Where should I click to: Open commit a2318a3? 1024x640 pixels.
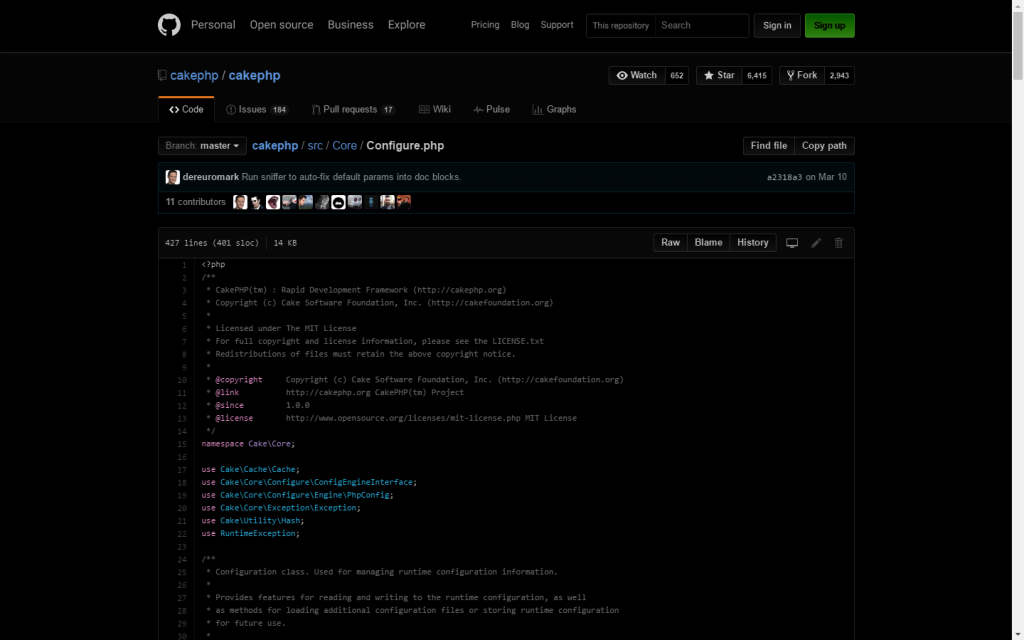784,178
